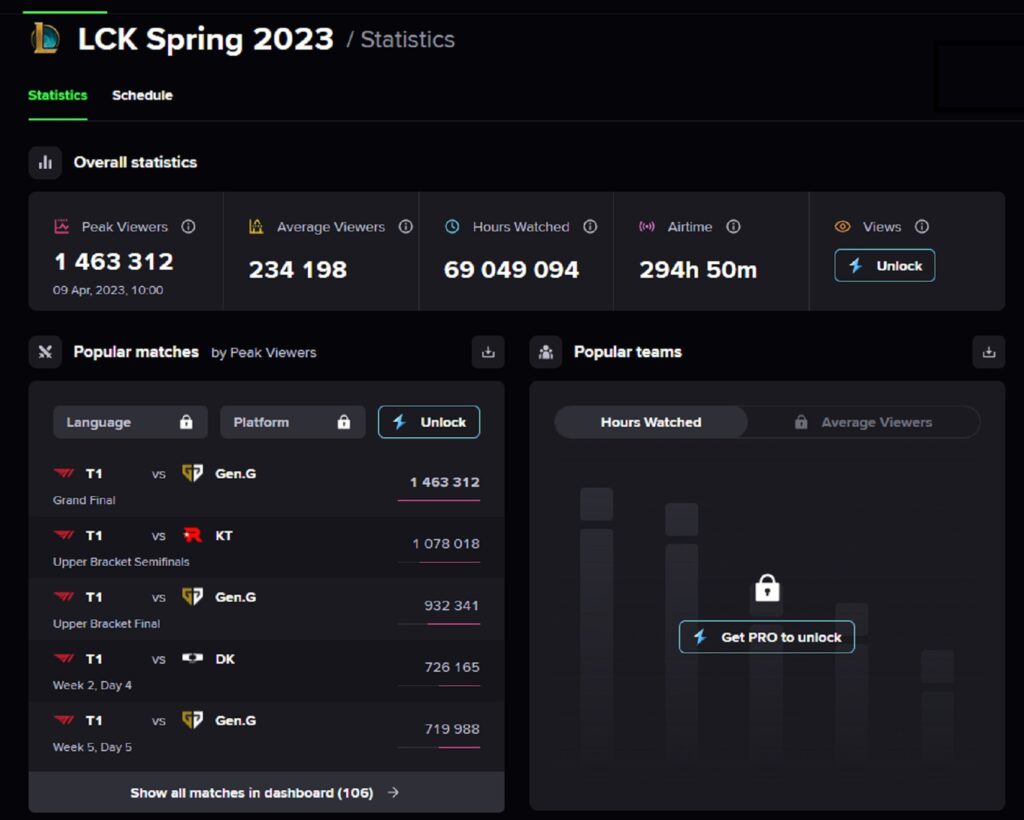Click T1 logo in Upper Bracket Semifinals row

point(64,535)
